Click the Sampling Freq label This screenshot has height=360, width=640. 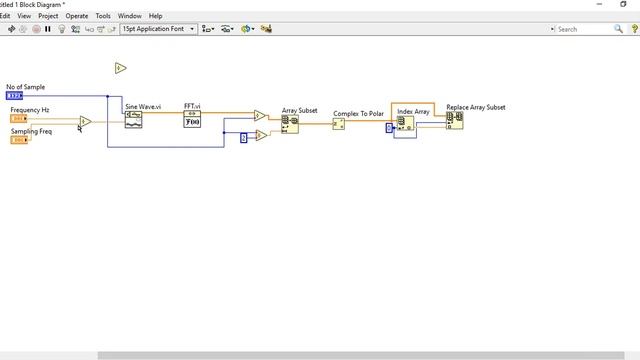click(31, 131)
